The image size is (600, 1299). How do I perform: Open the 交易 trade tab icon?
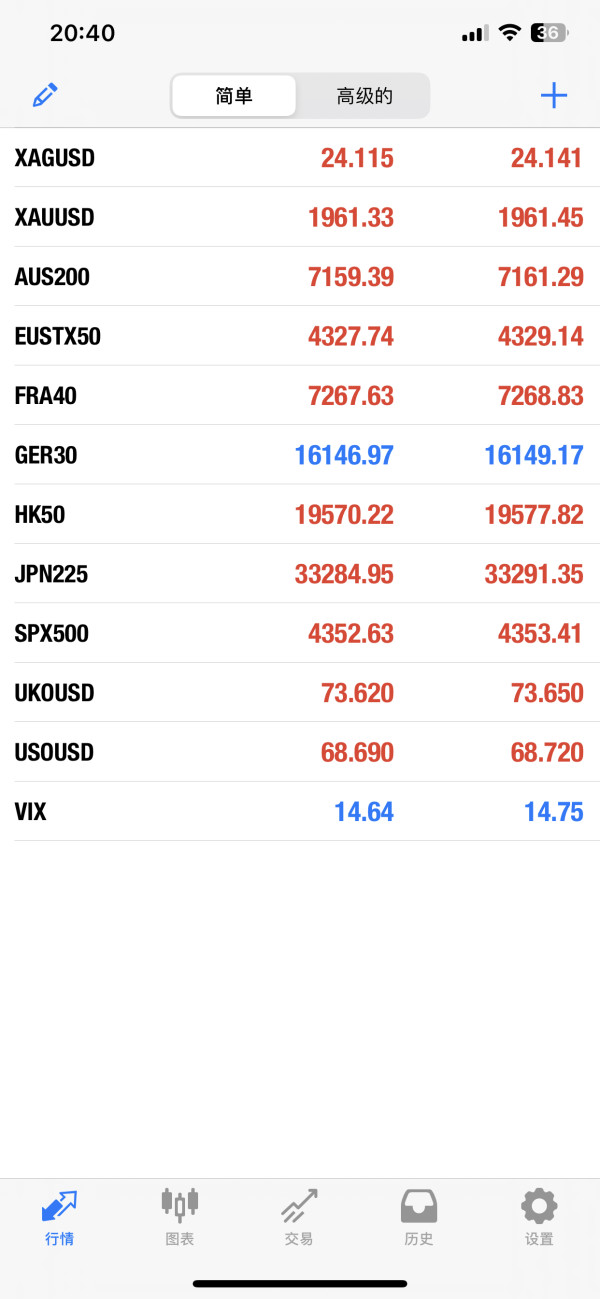[299, 1205]
